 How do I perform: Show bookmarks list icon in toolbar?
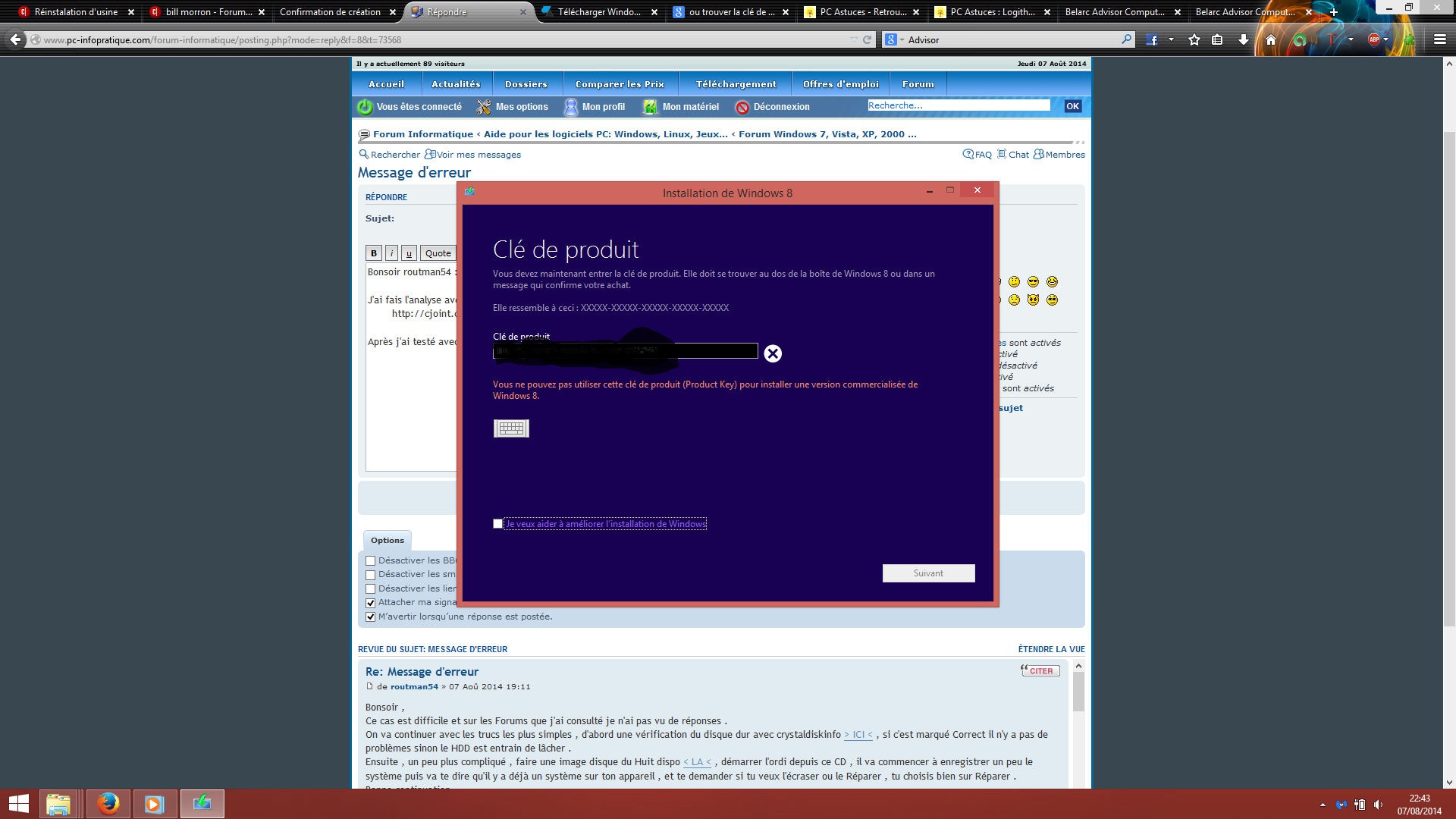tap(1217, 39)
